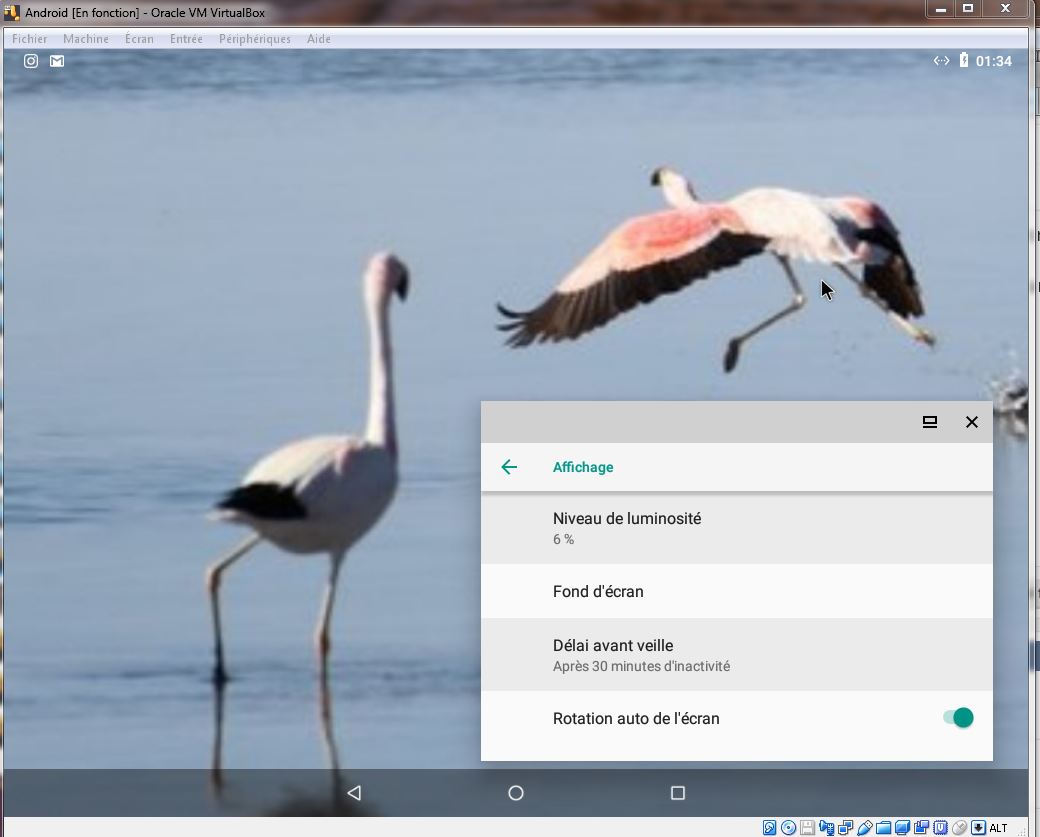Image resolution: width=1040 pixels, height=837 pixels.
Task: Click the VirtualBox floppy disk indicator
Action: tap(807, 827)
